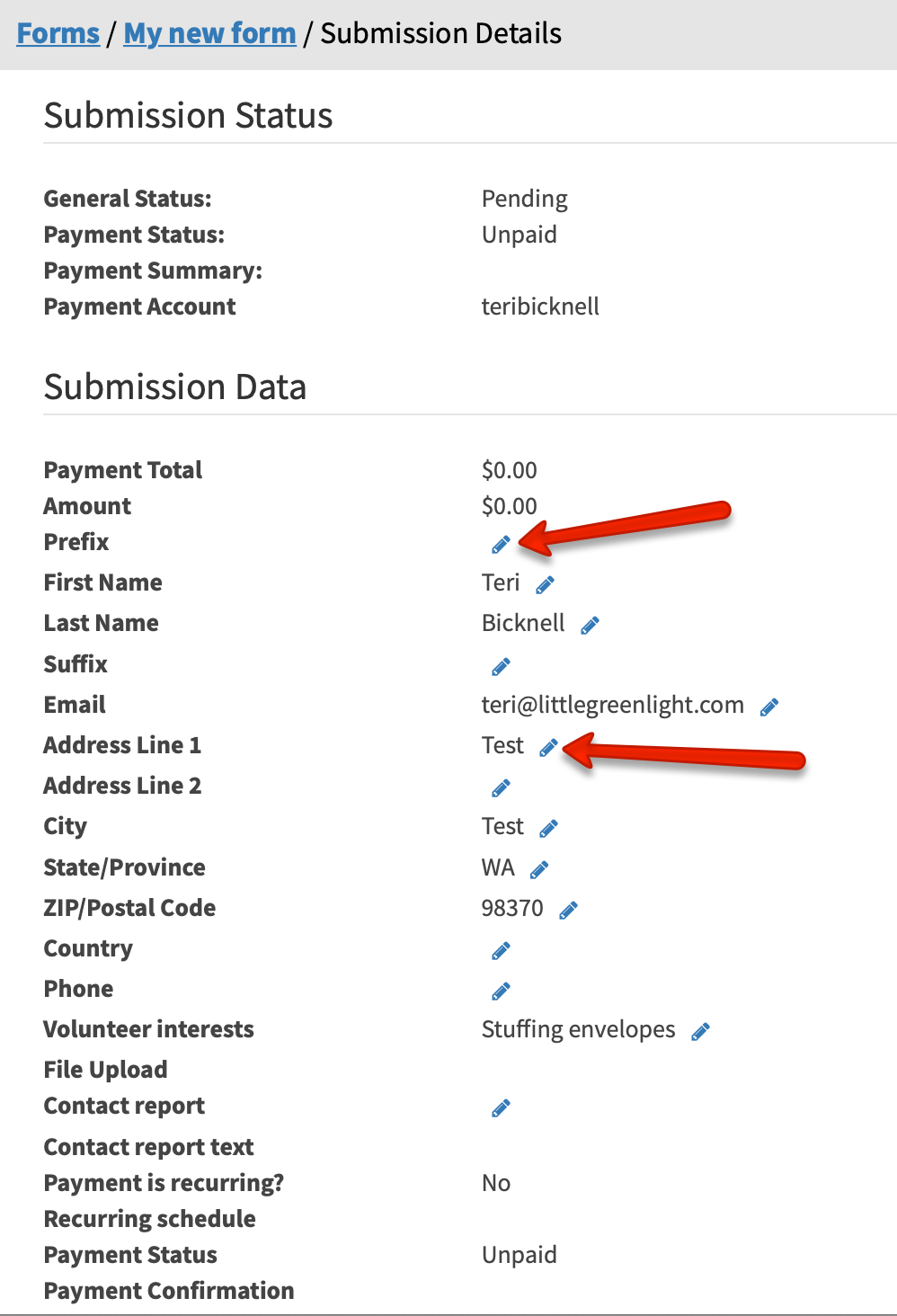Edit the Email address field

(768, 706)
